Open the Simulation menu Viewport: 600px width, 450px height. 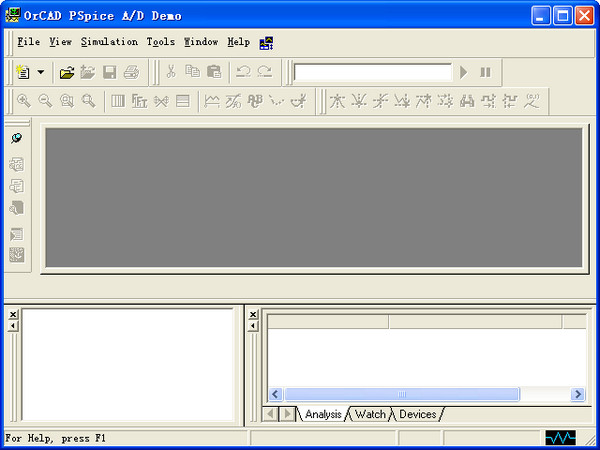tap(109, 42)
